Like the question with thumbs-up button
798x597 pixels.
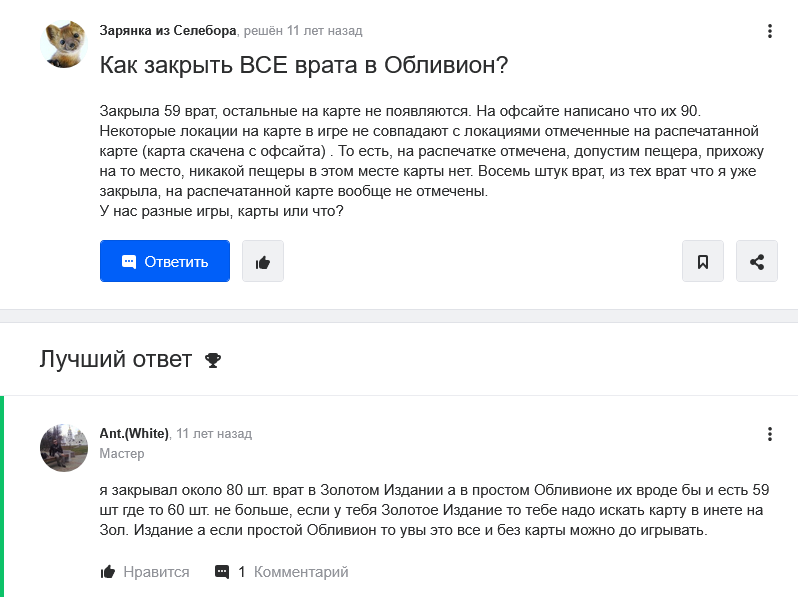tap(263, 261)
